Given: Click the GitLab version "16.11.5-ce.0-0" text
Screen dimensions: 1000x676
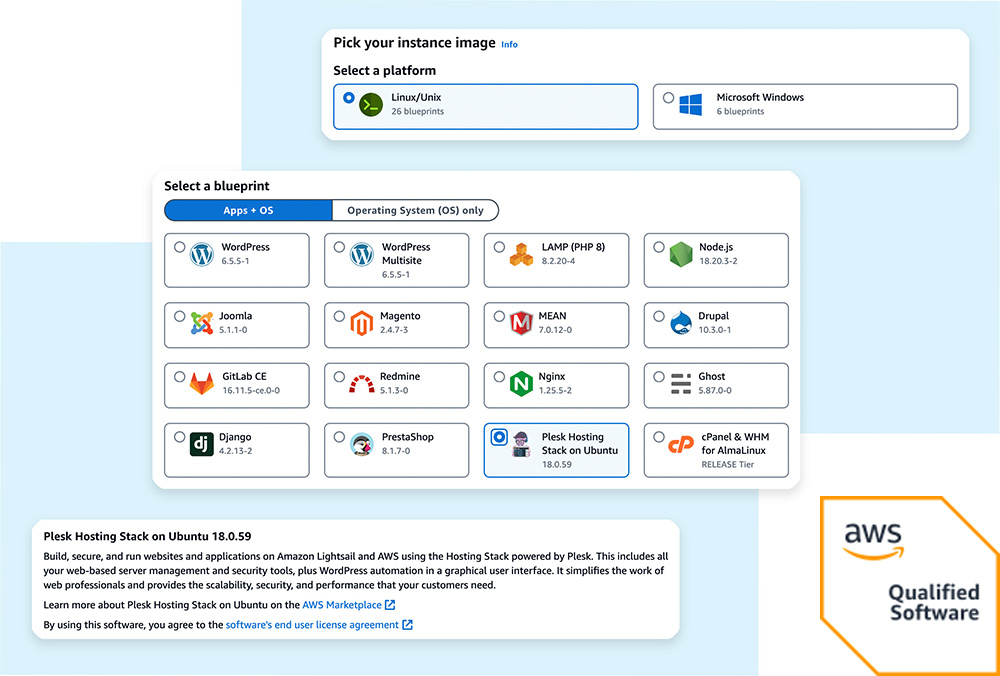Looking at the screenshot, I should (x=251, y=390).
